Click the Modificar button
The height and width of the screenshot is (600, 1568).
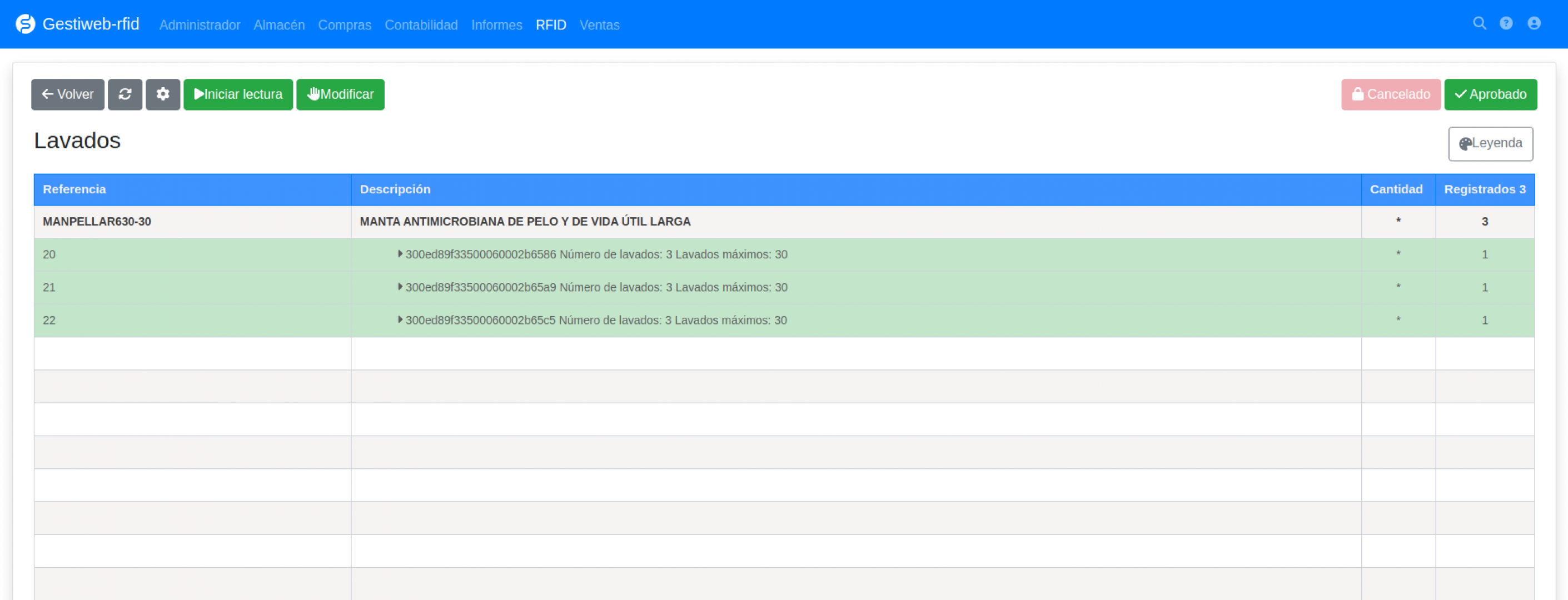tap(340, 94)
